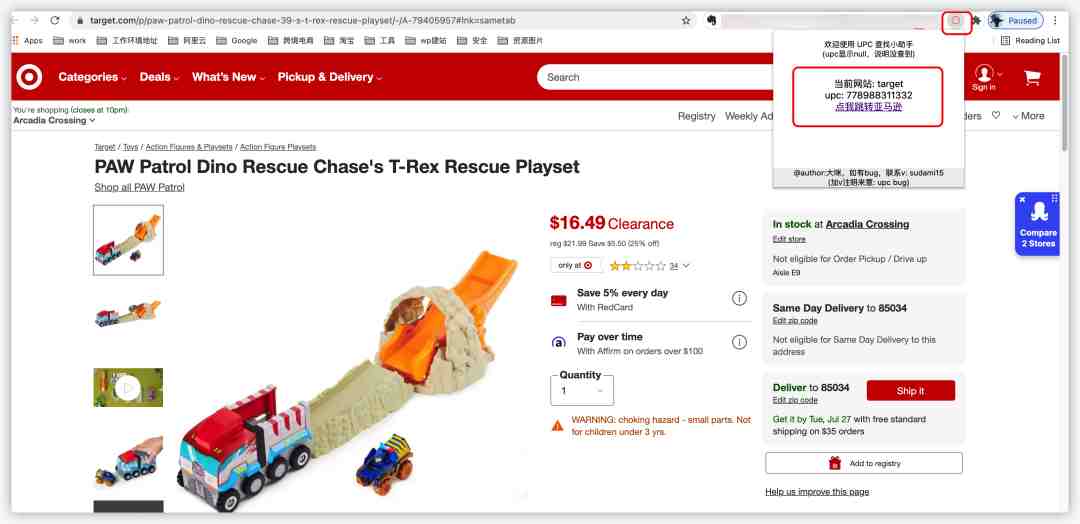This screenshot has height=524, width=1080.
Task: Bookmark page with the star icon
Action: pos(686,21)
